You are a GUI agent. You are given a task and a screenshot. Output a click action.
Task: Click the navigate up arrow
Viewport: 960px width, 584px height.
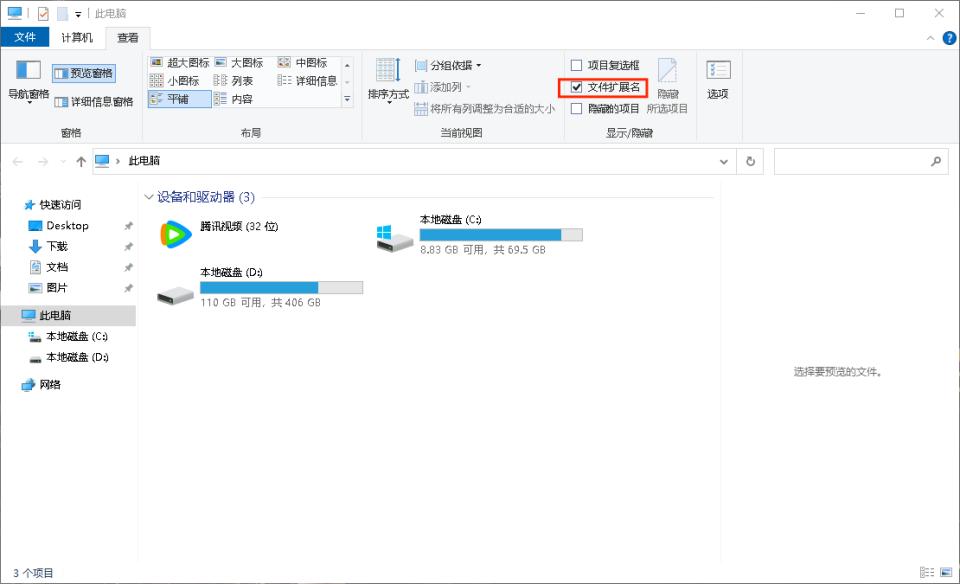pos(80,161)
